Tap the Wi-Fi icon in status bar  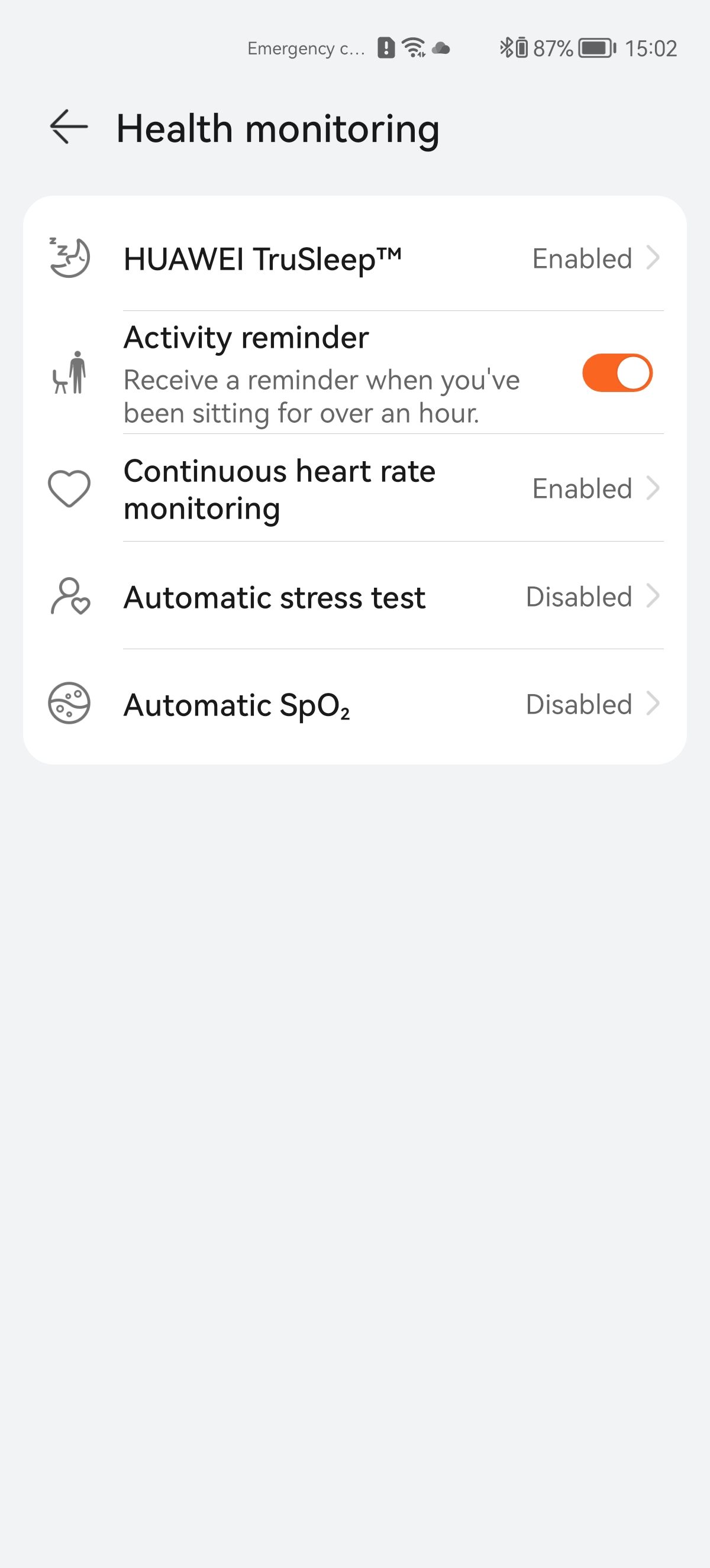(x=414, y=47)
